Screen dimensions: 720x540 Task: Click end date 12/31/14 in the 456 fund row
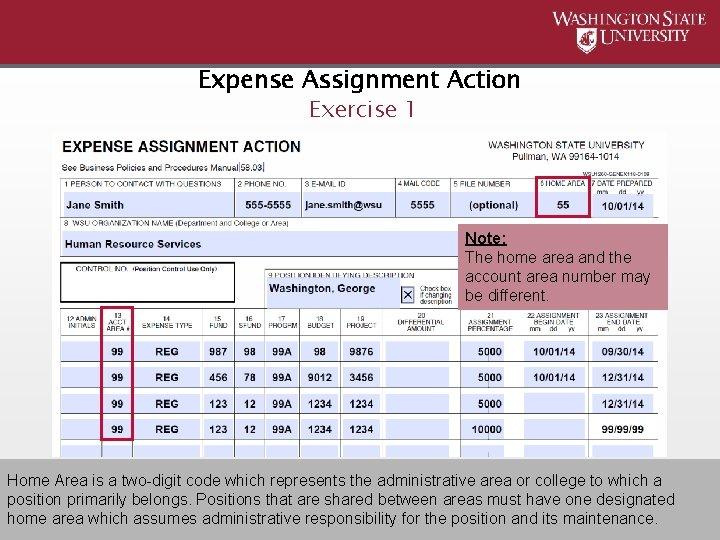pos(622,377)
